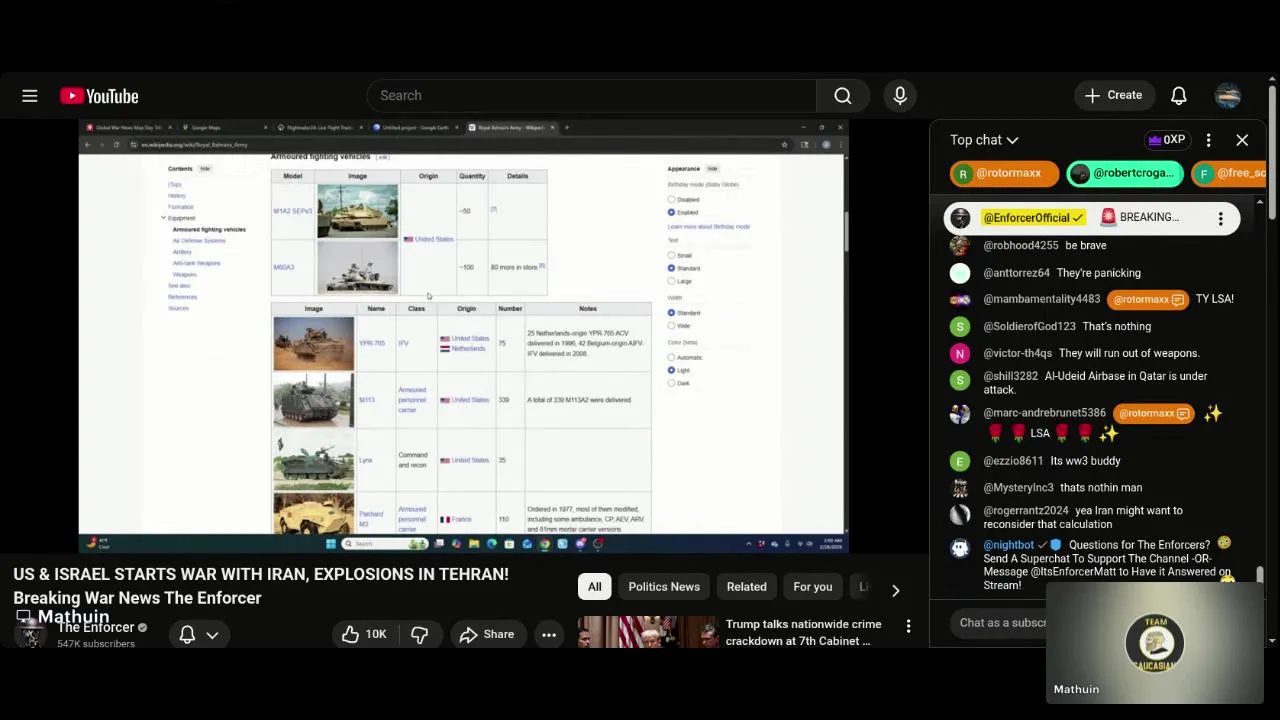Image resolution: width=1280 pixels, height=720 pixels.
Task: Open the YouTube hamburger guide menu
Action: pos(30,96)
